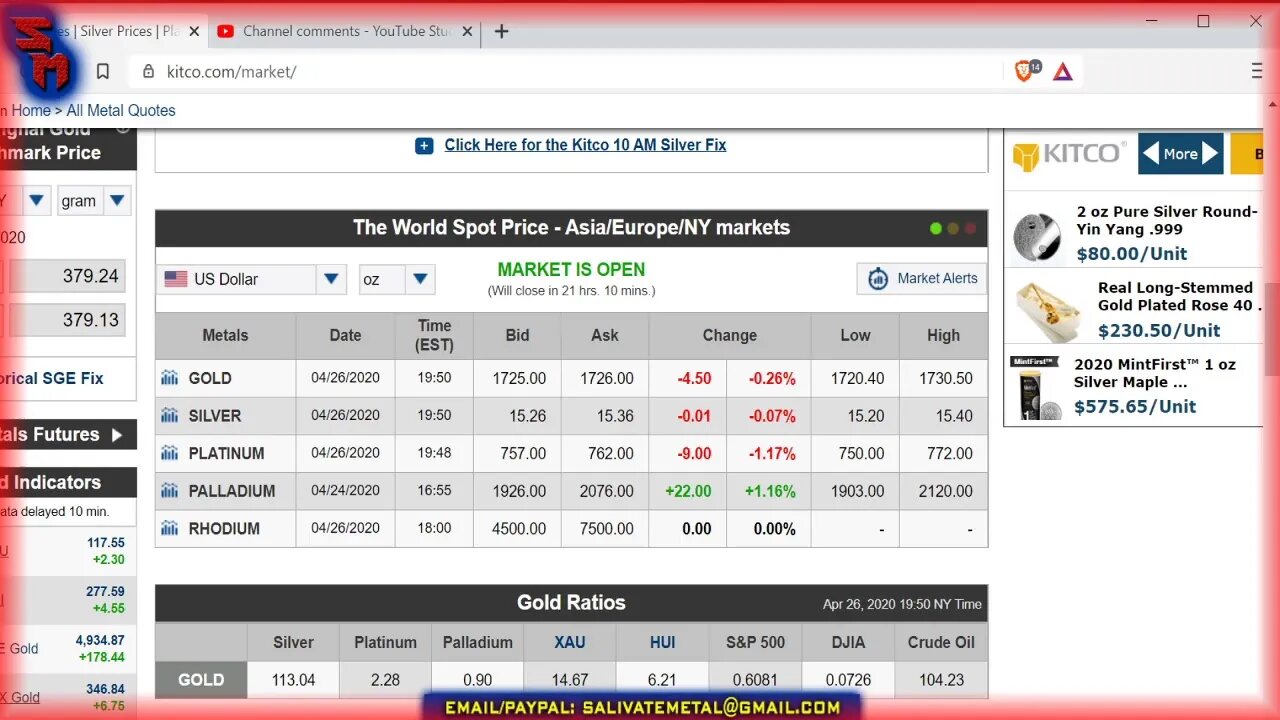Click the Gold Plated Rose thumbnail
This screenshot has width=1280, height=720.
click(1047, 312)
